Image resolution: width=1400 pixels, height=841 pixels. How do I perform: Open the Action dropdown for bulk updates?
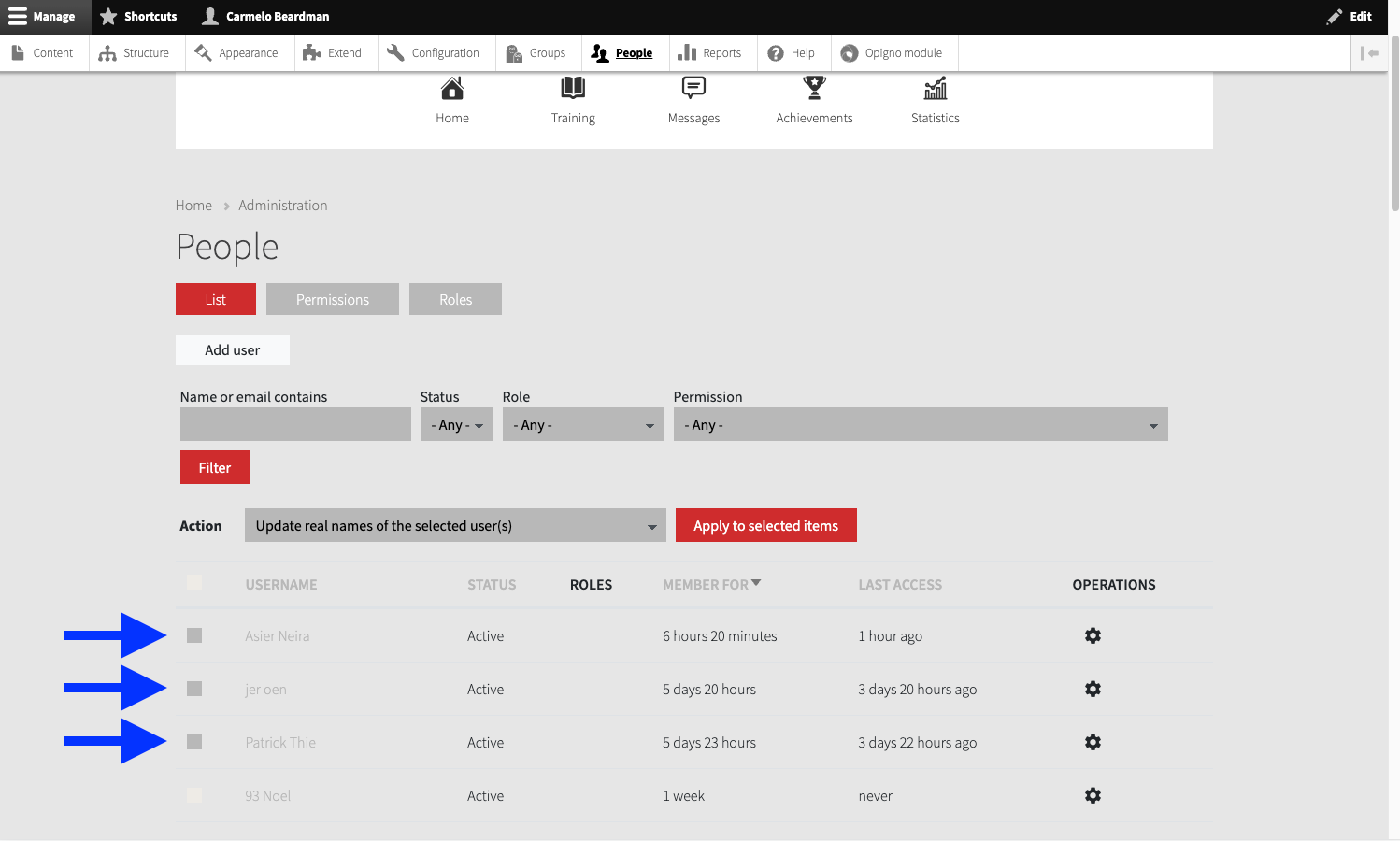pos(455,525)
